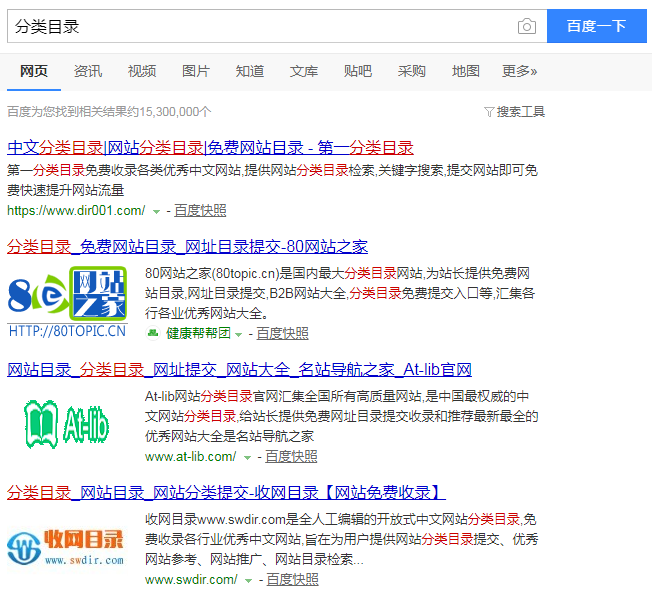Open 百度快照 for the swdir.com result
652x591 pixels.
point(292,579)
